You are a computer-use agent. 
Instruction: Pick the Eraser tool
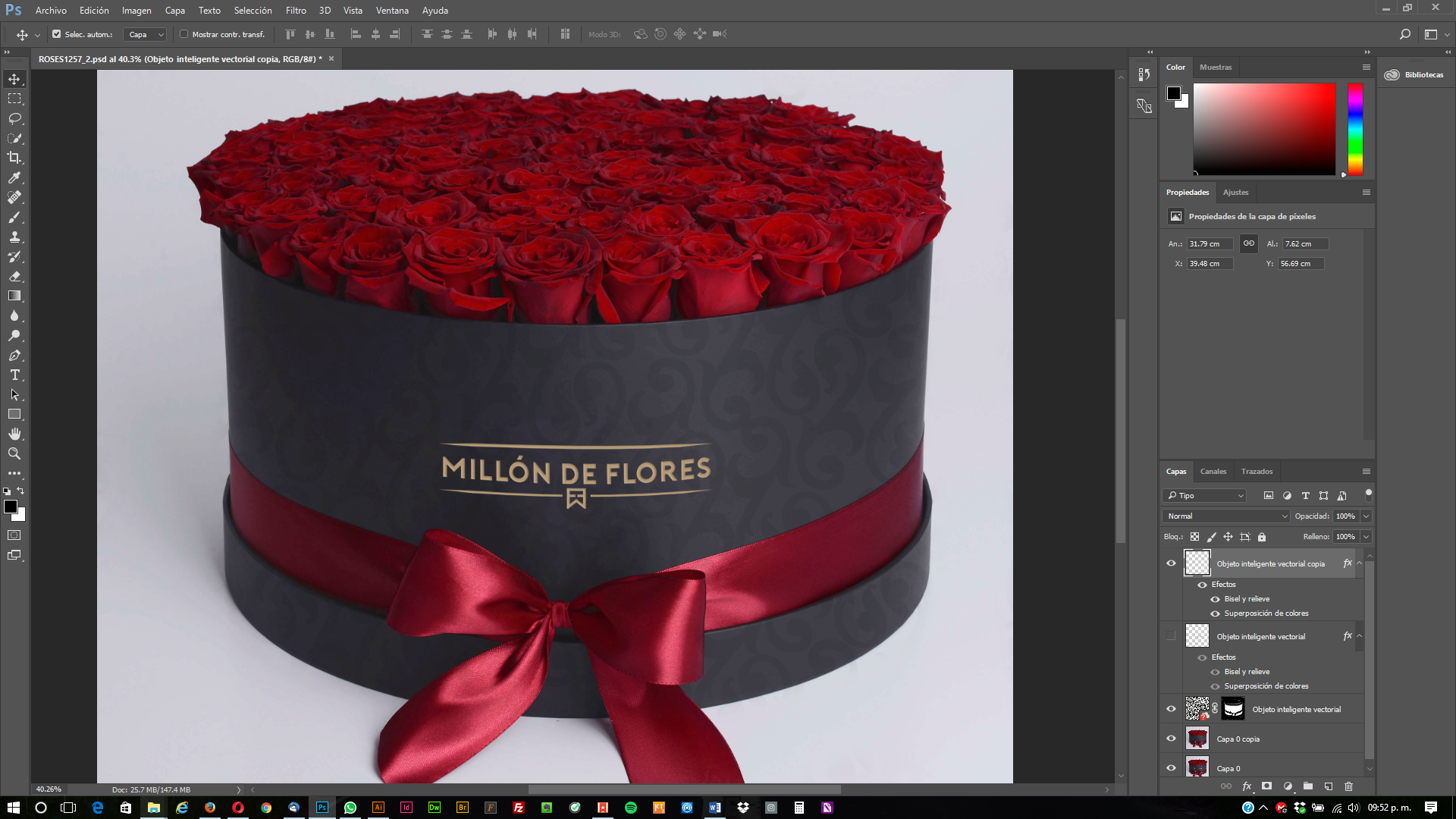(x=14, y=276)
